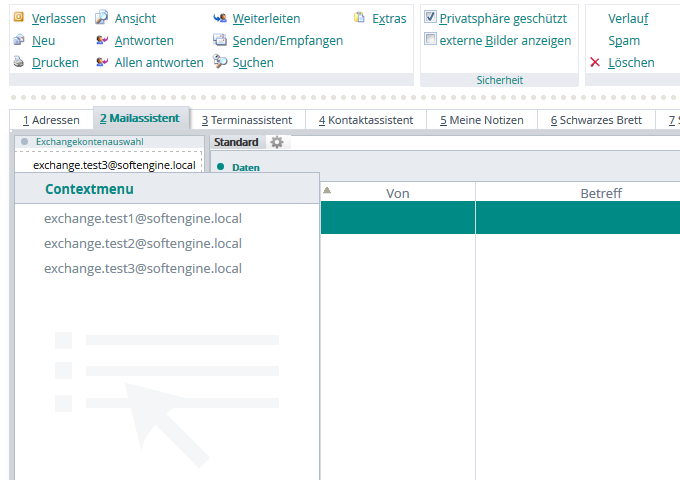Viewport: 680px width, 480px height.
Task: Open the Kontaktassistent tab
Action: click(365, 120)
